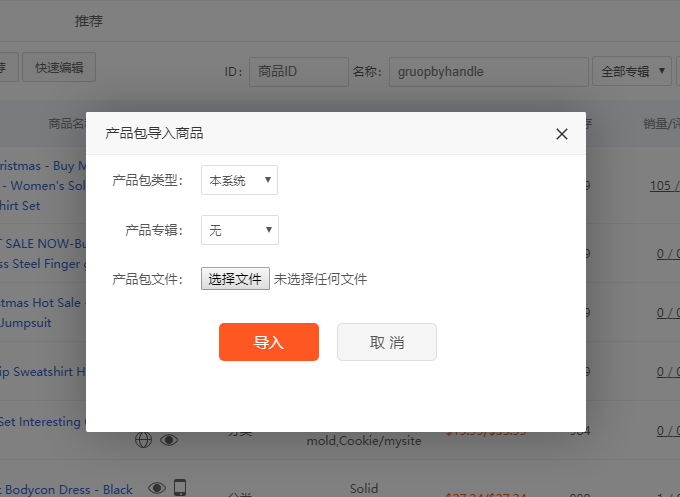Click the 快速编辑 button
Screen dimensions: 680x497
(x=59, y=67)
